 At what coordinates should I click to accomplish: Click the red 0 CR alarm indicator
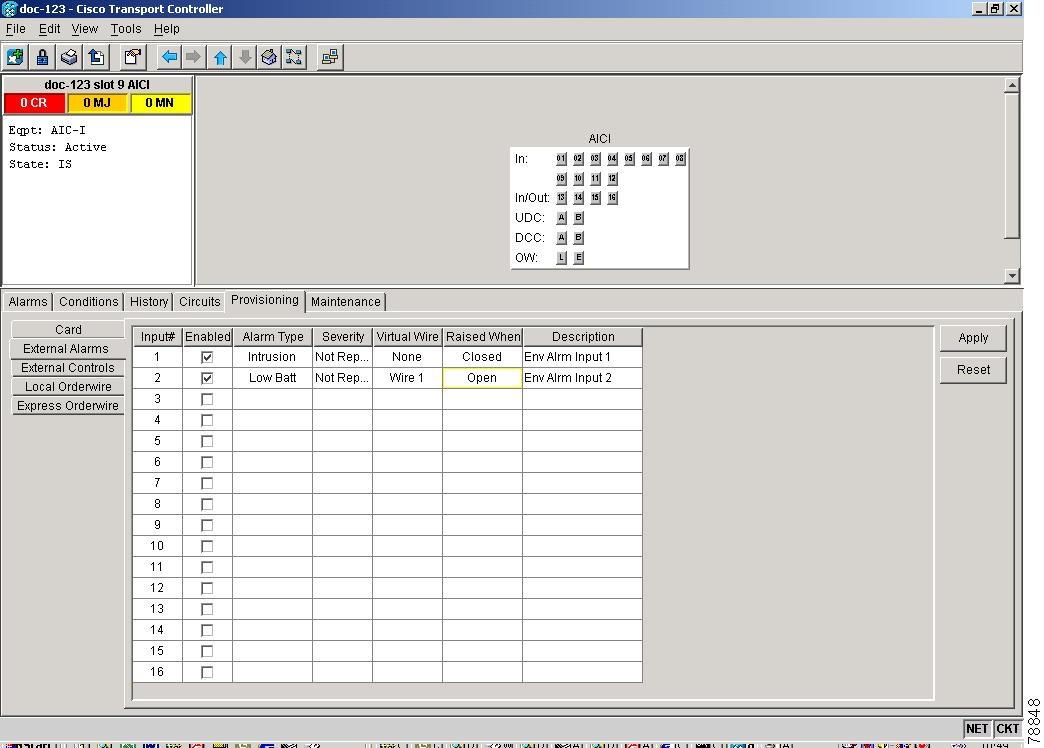(x=34, y=103)
